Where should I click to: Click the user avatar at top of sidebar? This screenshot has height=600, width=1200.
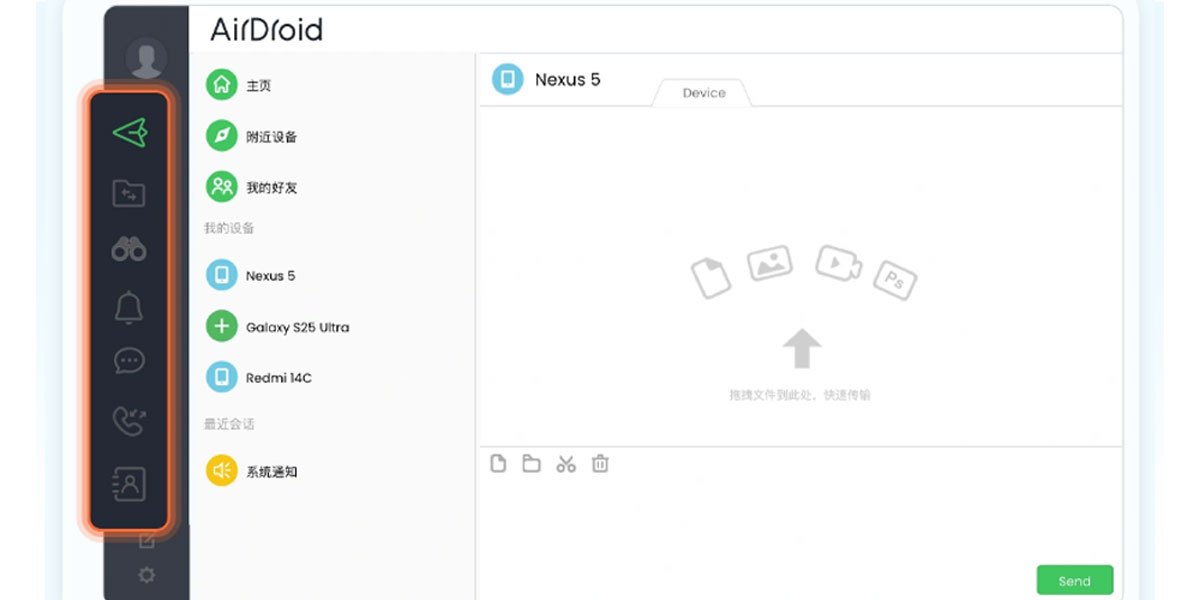146,58
